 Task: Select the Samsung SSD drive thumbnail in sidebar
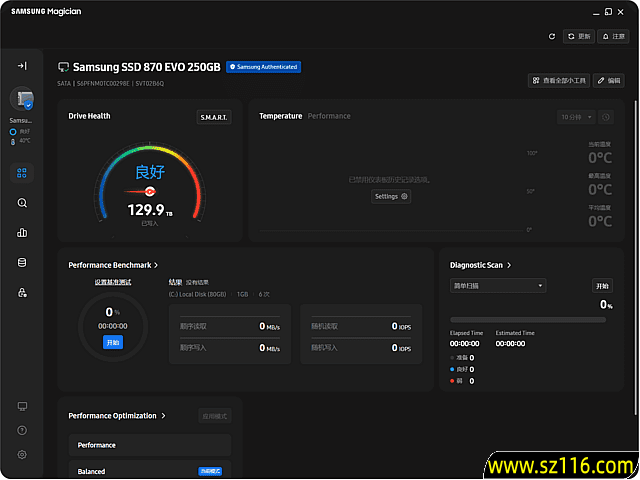[x=22, y=100]
